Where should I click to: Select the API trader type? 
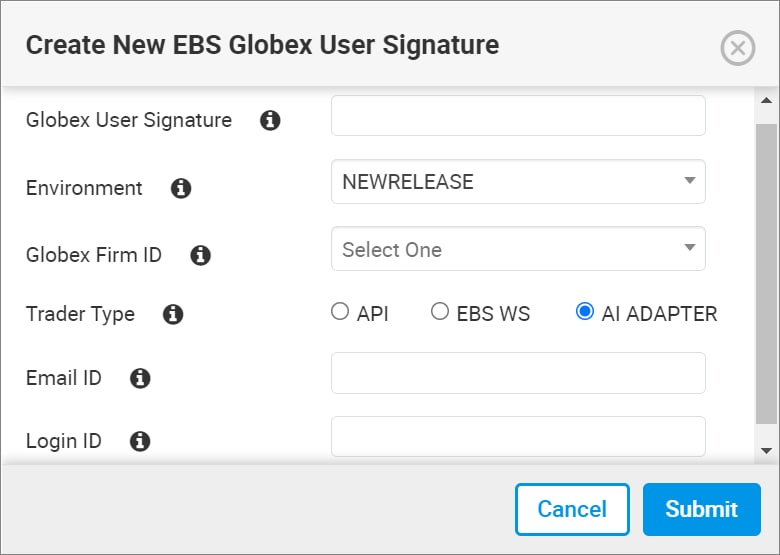pos(340,312)
